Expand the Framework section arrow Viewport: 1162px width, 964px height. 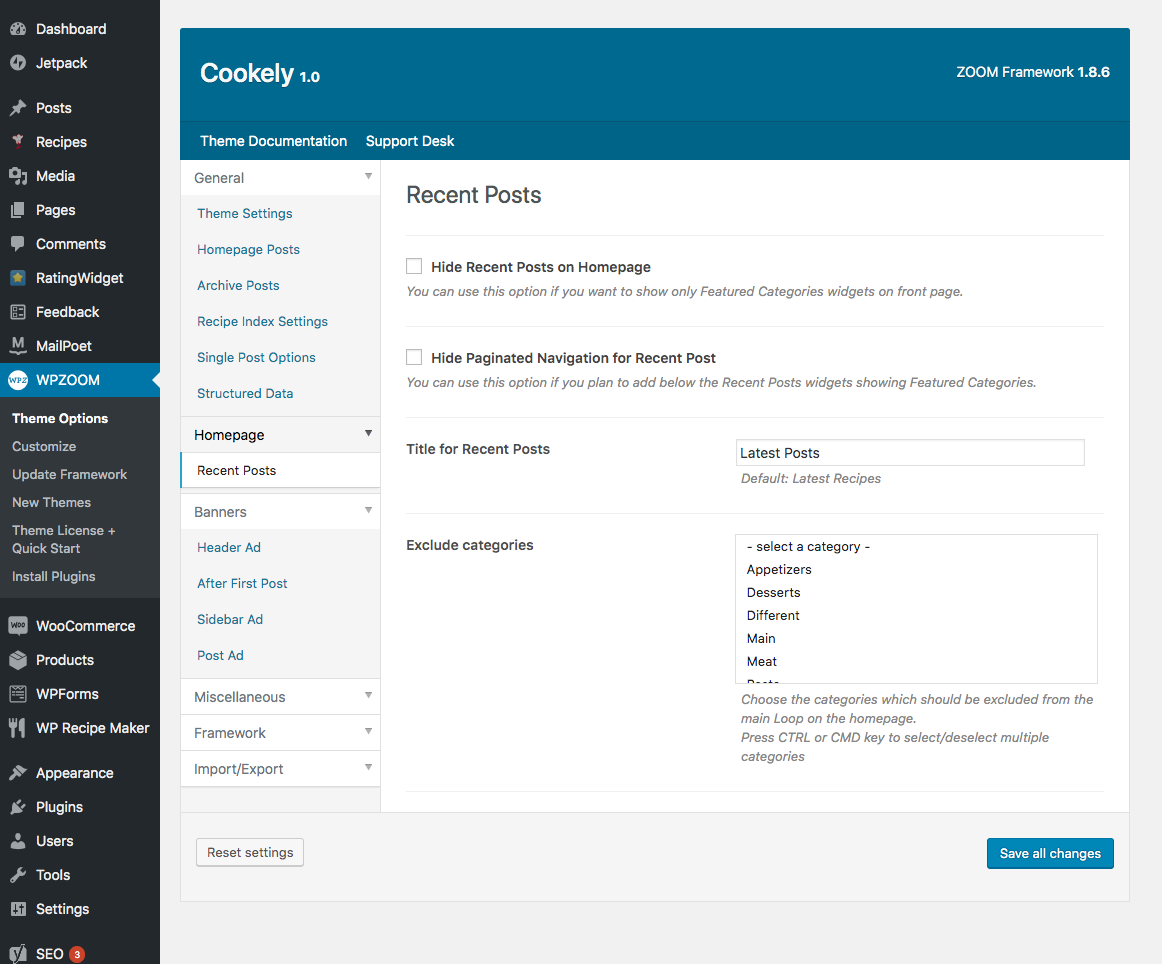pos(368,731)
